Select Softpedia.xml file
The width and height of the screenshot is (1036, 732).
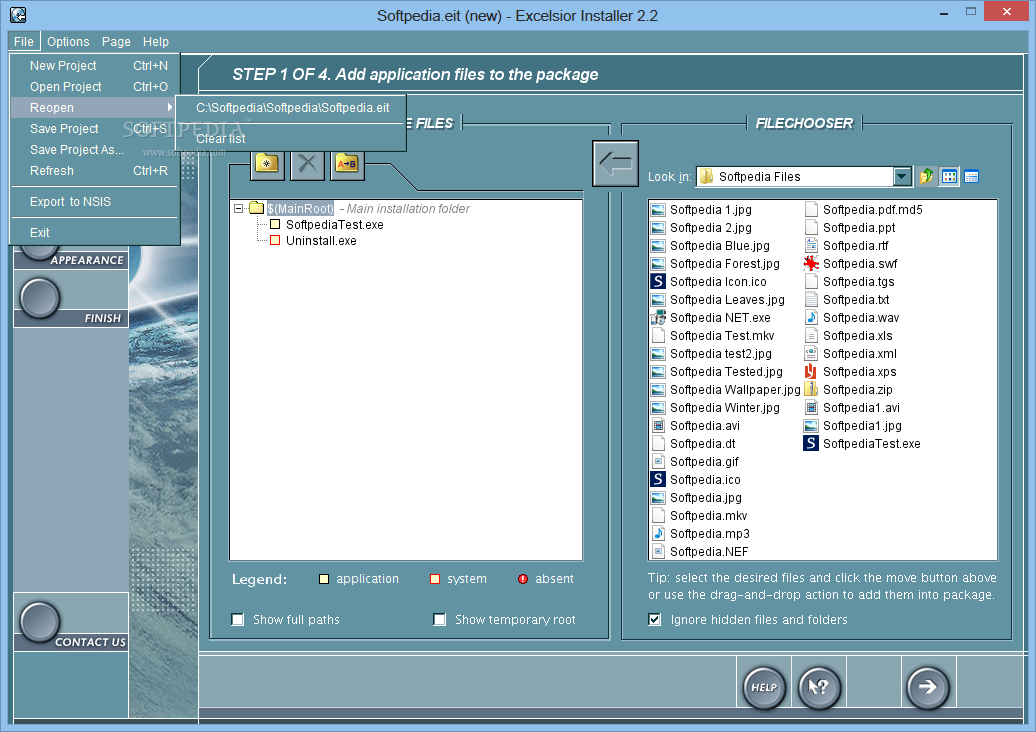[850, 354]
